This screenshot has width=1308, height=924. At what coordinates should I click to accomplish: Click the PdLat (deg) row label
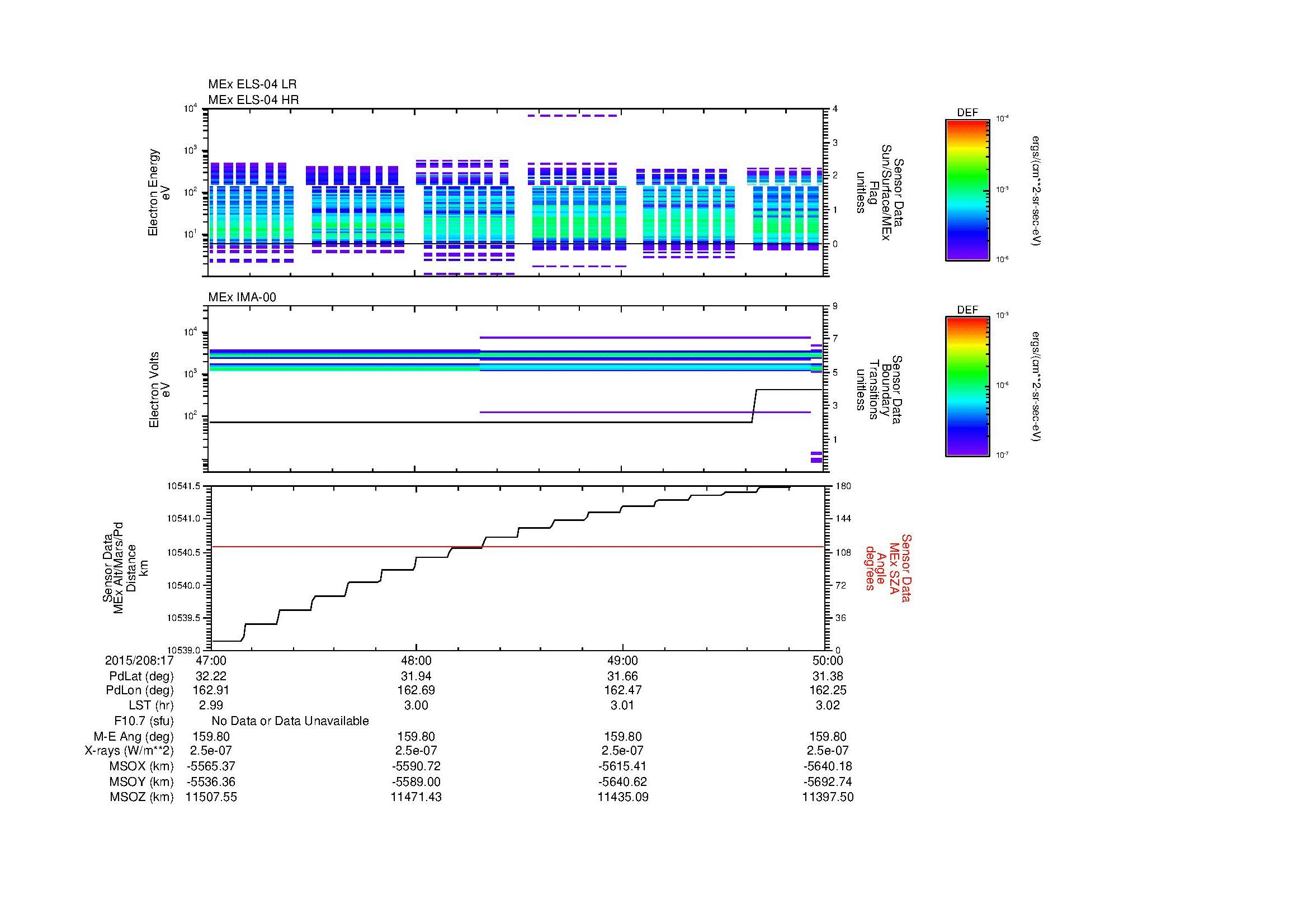click(142, 676)
